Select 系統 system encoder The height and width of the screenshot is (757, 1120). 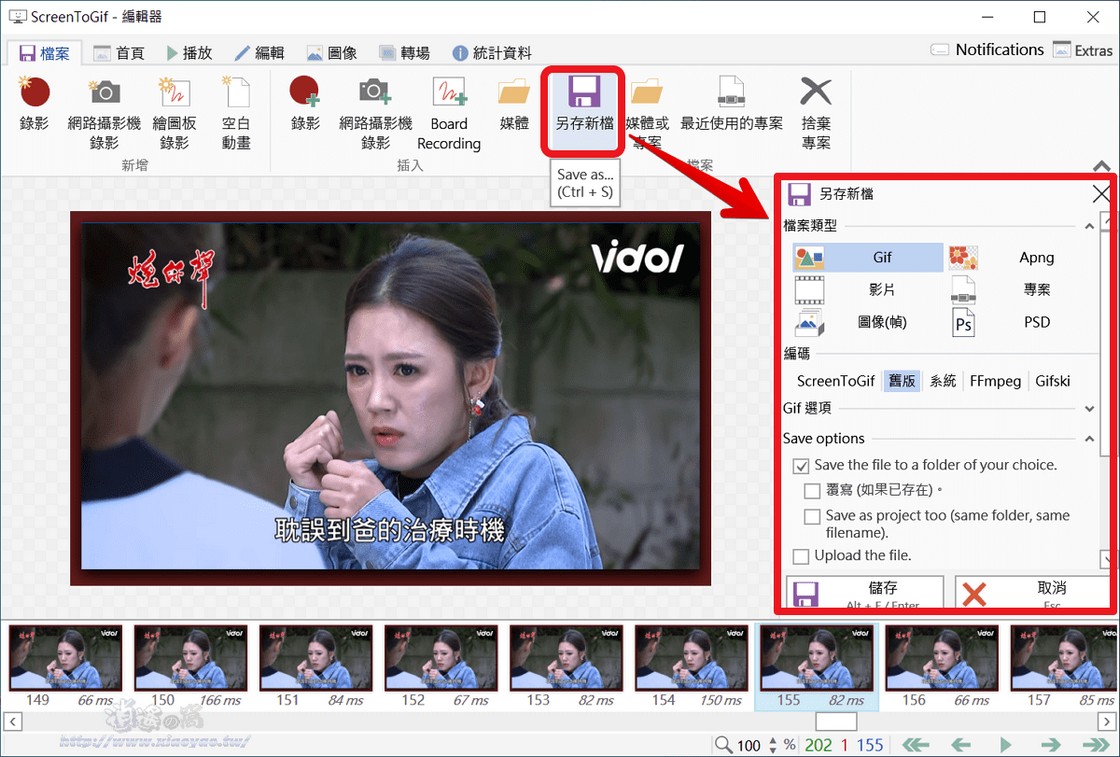click(x=942, y=381)
